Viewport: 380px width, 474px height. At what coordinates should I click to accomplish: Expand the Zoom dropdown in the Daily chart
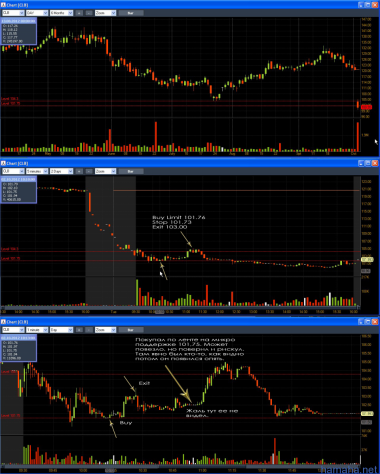[x=105, y=13]
